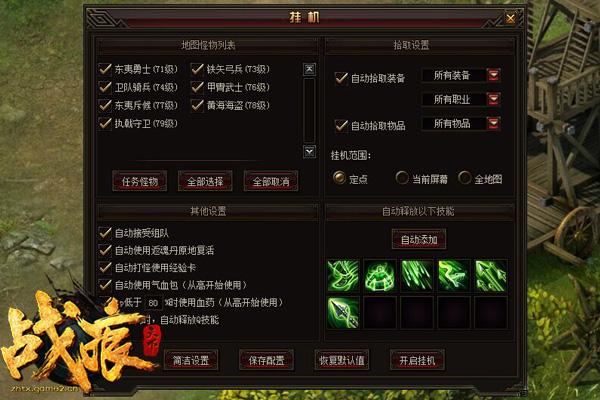
Task: Click the HP threshold input showing 80
Action: (153, 303)
